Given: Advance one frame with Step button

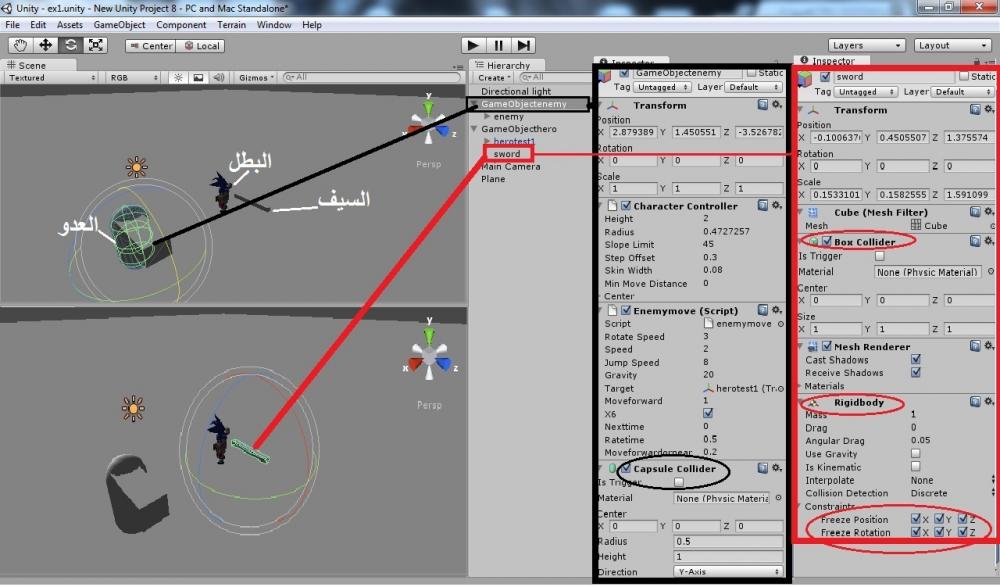Looking at the screenshot, I should (523, 45).
